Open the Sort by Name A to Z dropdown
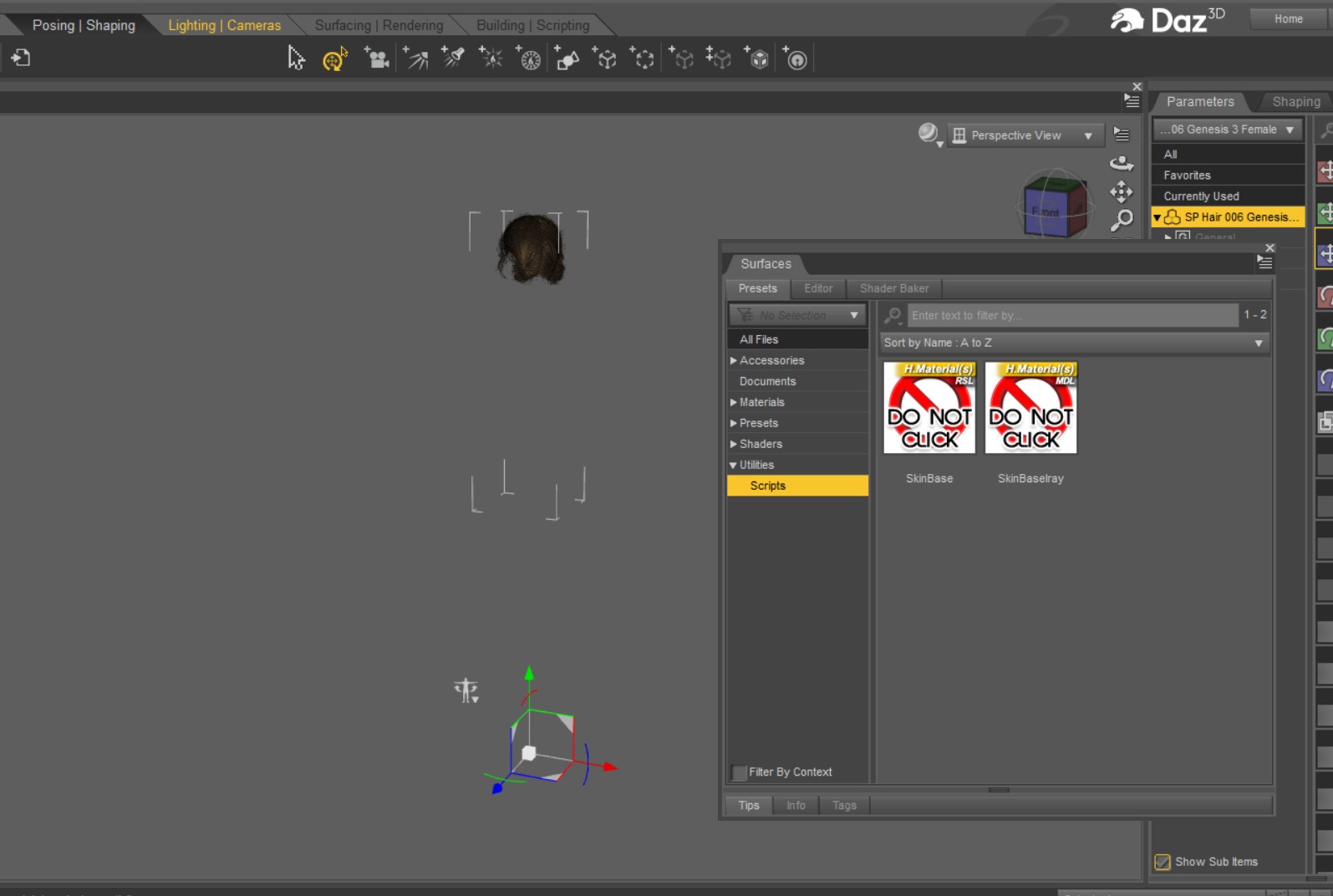 [1076, 343]
